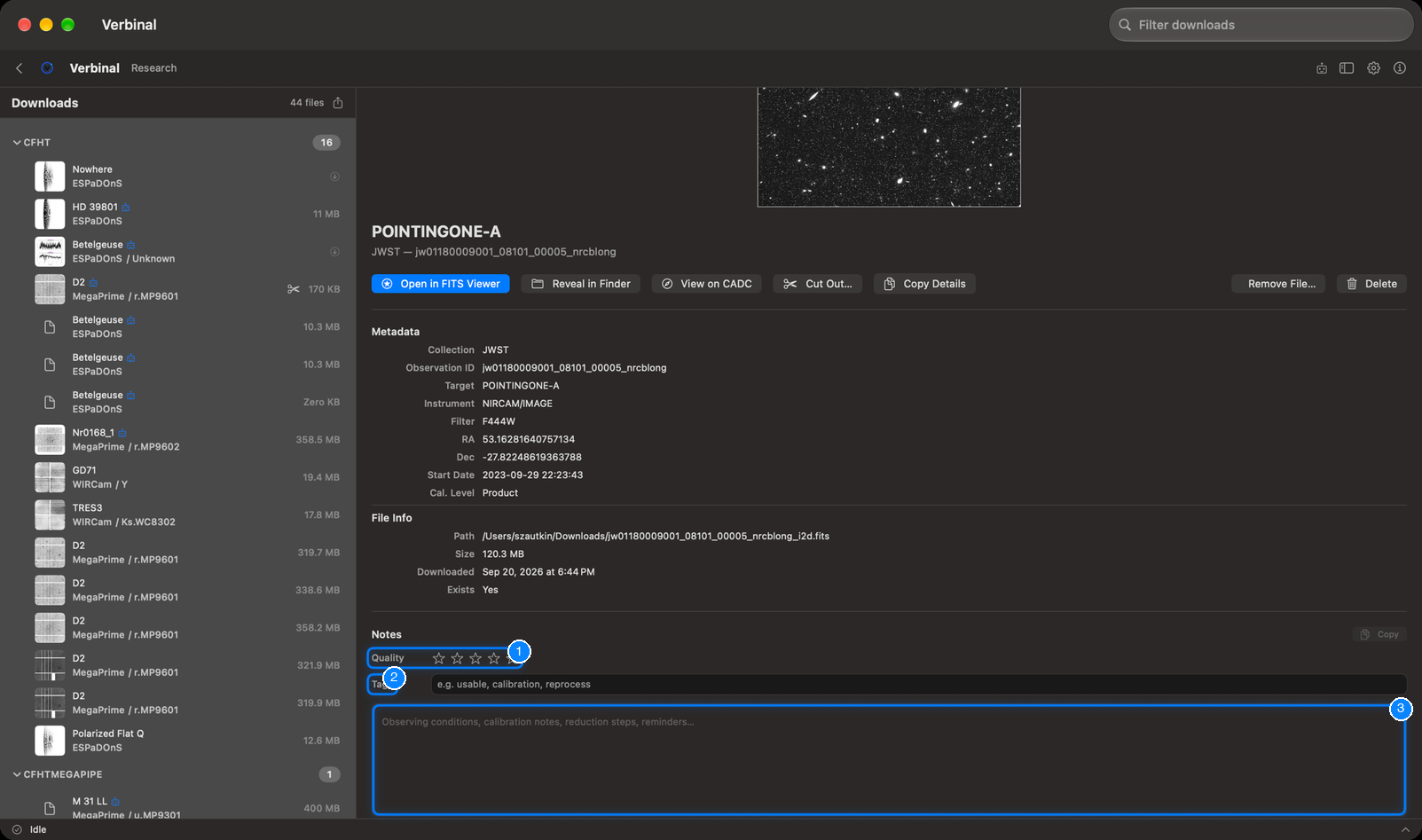This screenshot has width=1422, height=840.
Task: Set Quality to four stars
Action: click(x=494, y=658)
